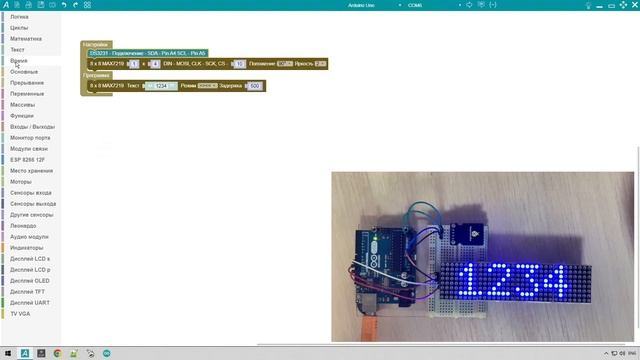Select the Сенсоры входа category
This screenshot has width=640, height=360.
[x=31, y=193]
